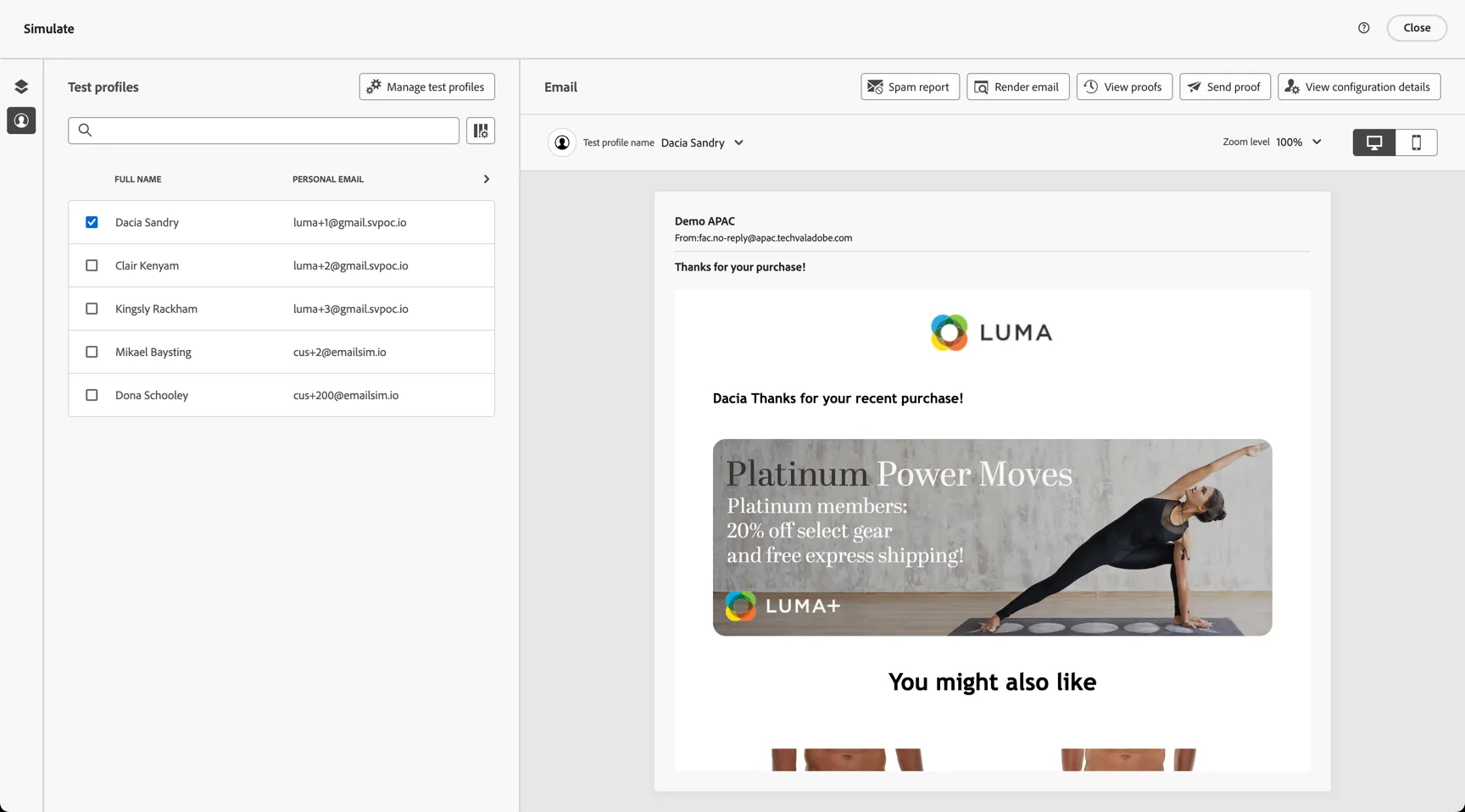
Task: Click the LUMA logo in email preview
Action: tap(991, 332)
